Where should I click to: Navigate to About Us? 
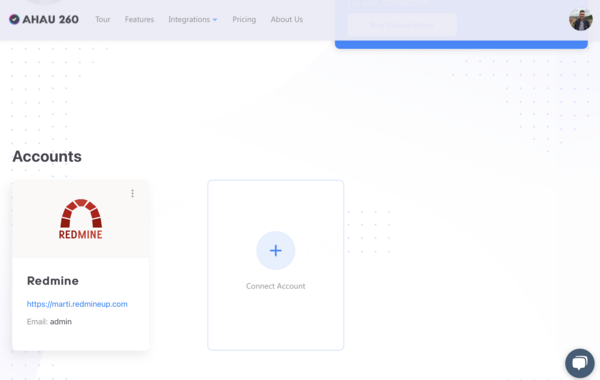click(287, 19)
